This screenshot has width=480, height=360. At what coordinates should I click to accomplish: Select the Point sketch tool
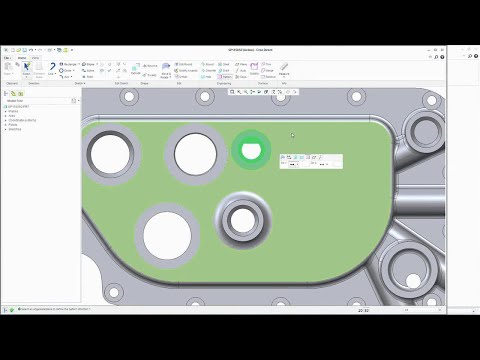(x=88, y=77)
